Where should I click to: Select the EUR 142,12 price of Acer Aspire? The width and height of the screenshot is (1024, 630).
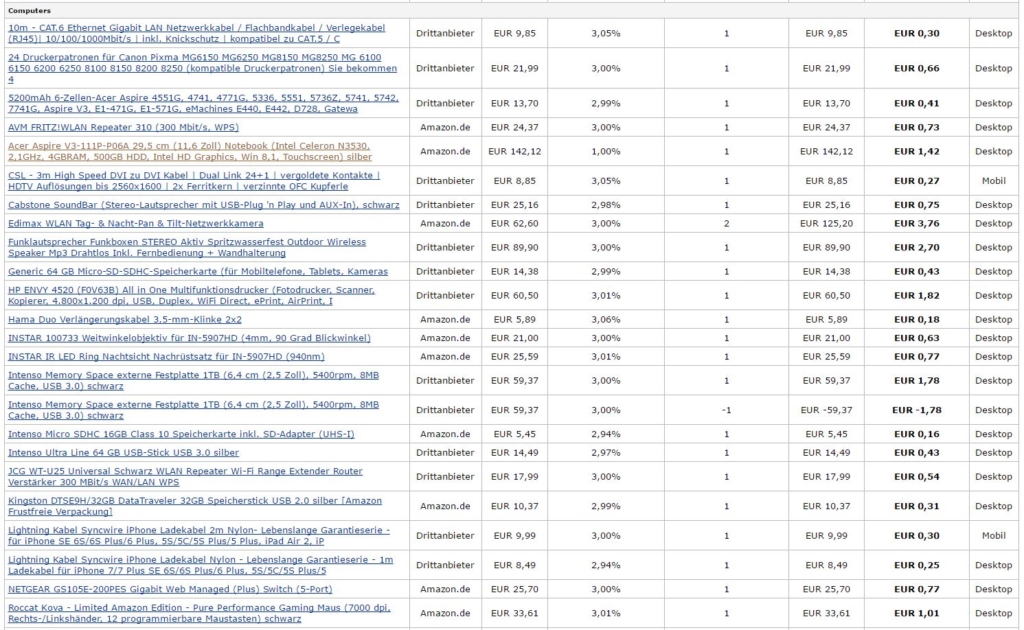coord(515,151)
